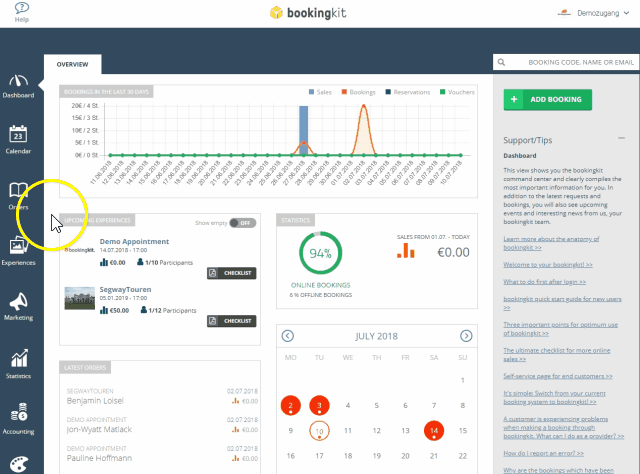The height and width of the screenshot is (474, 640).
Task: Open the paint palette sidebar icon
Action: [x=19, y=465]
